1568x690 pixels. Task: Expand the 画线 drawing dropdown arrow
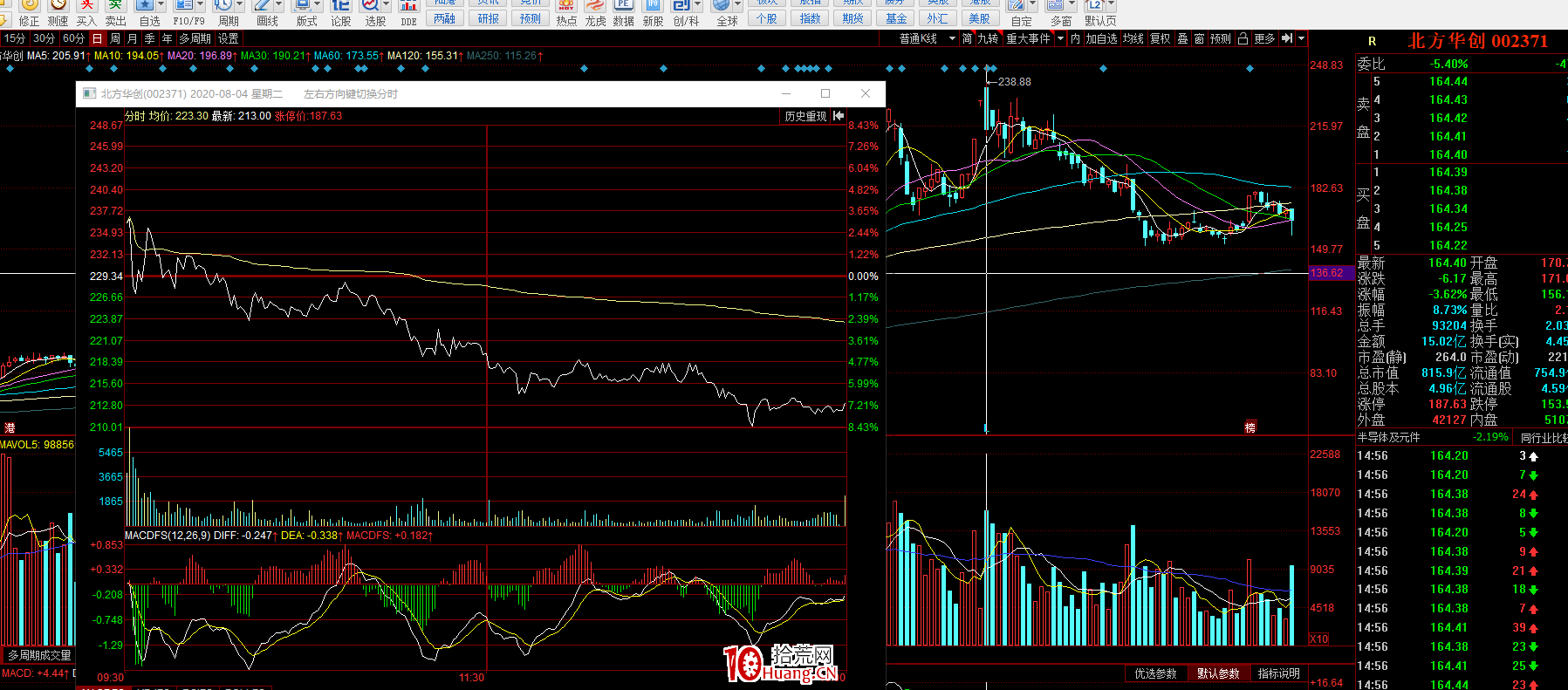(x=278, y=5)
